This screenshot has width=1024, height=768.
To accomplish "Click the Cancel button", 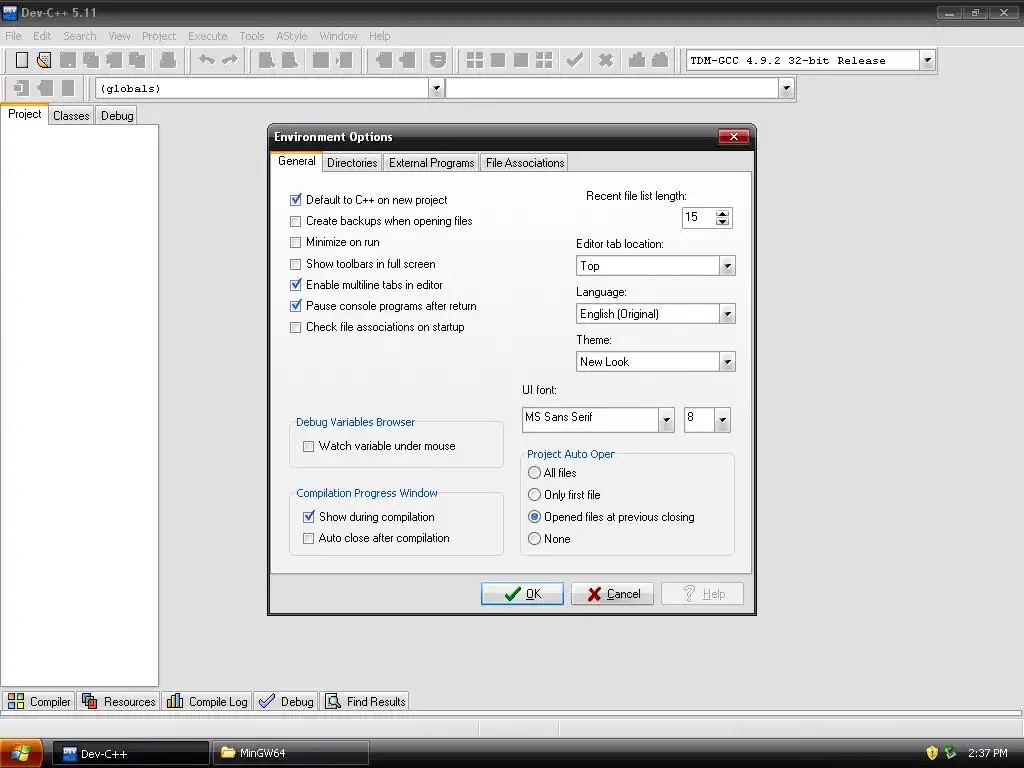I will pos(612,594).
